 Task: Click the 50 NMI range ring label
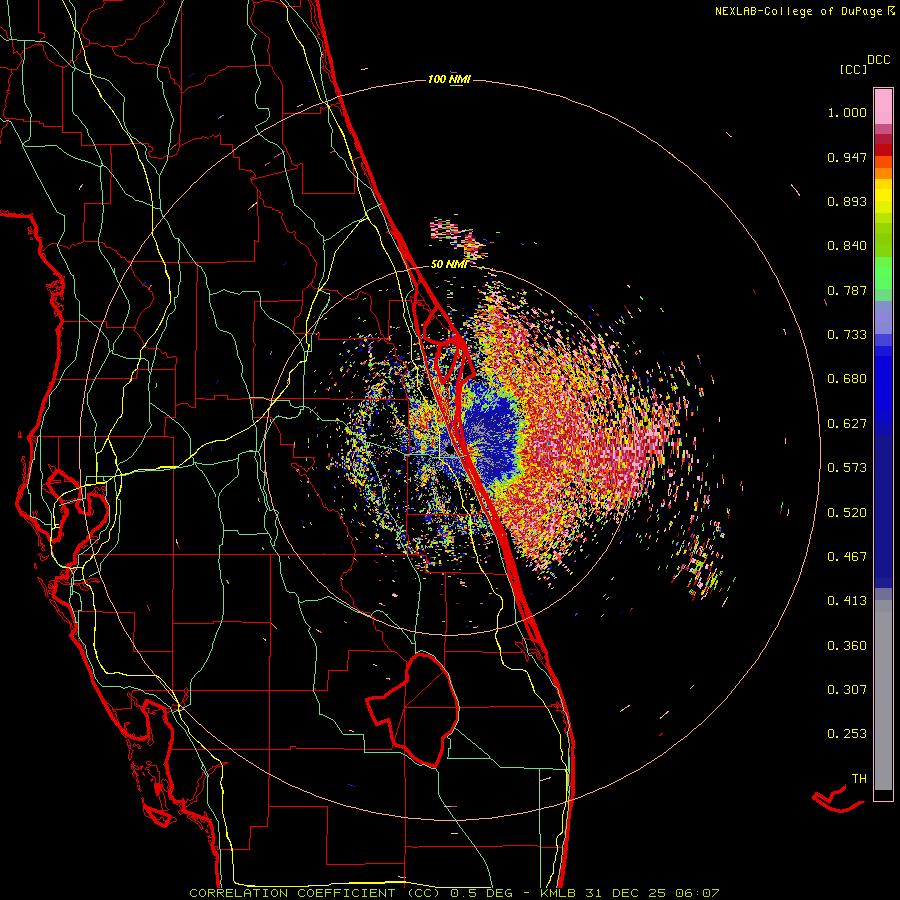(449, 264)
